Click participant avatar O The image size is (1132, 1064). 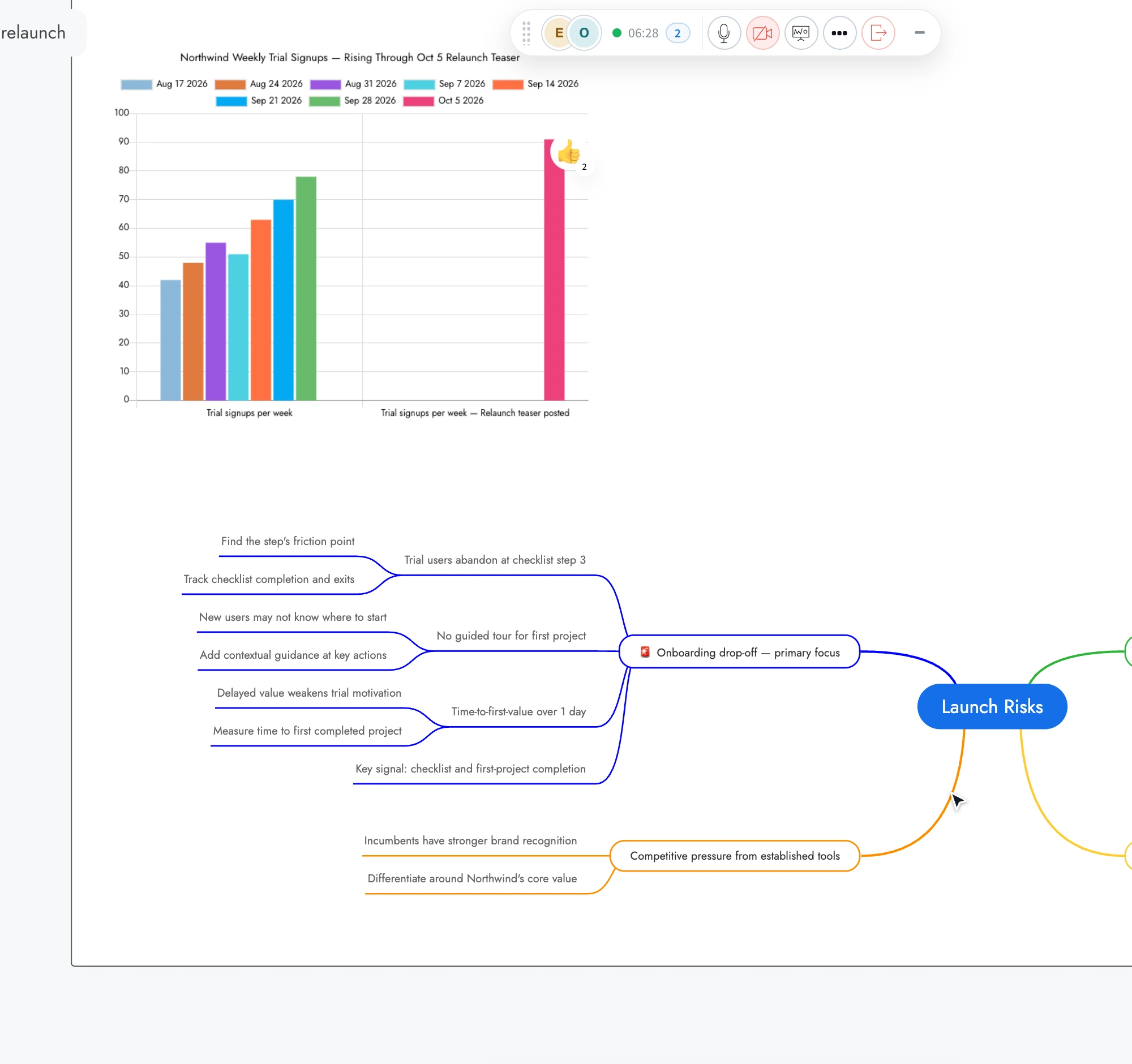(584, 33)
